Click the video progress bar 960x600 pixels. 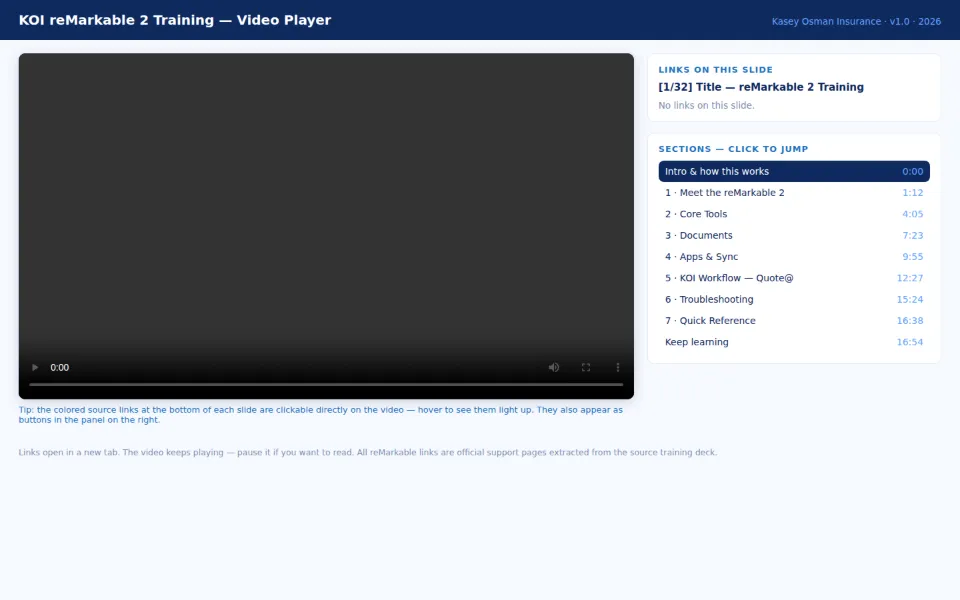point(326,384)
